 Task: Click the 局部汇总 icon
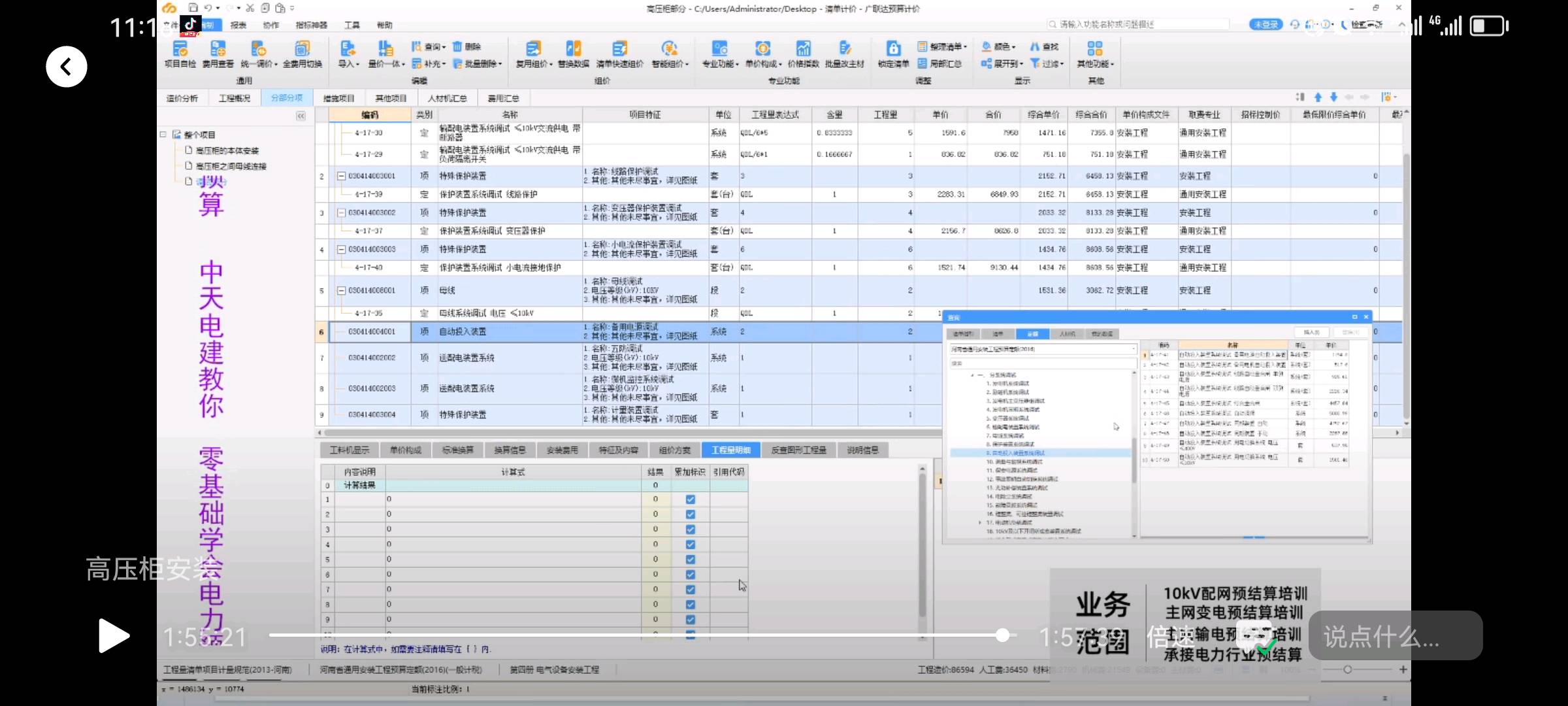tap(922, 63)
